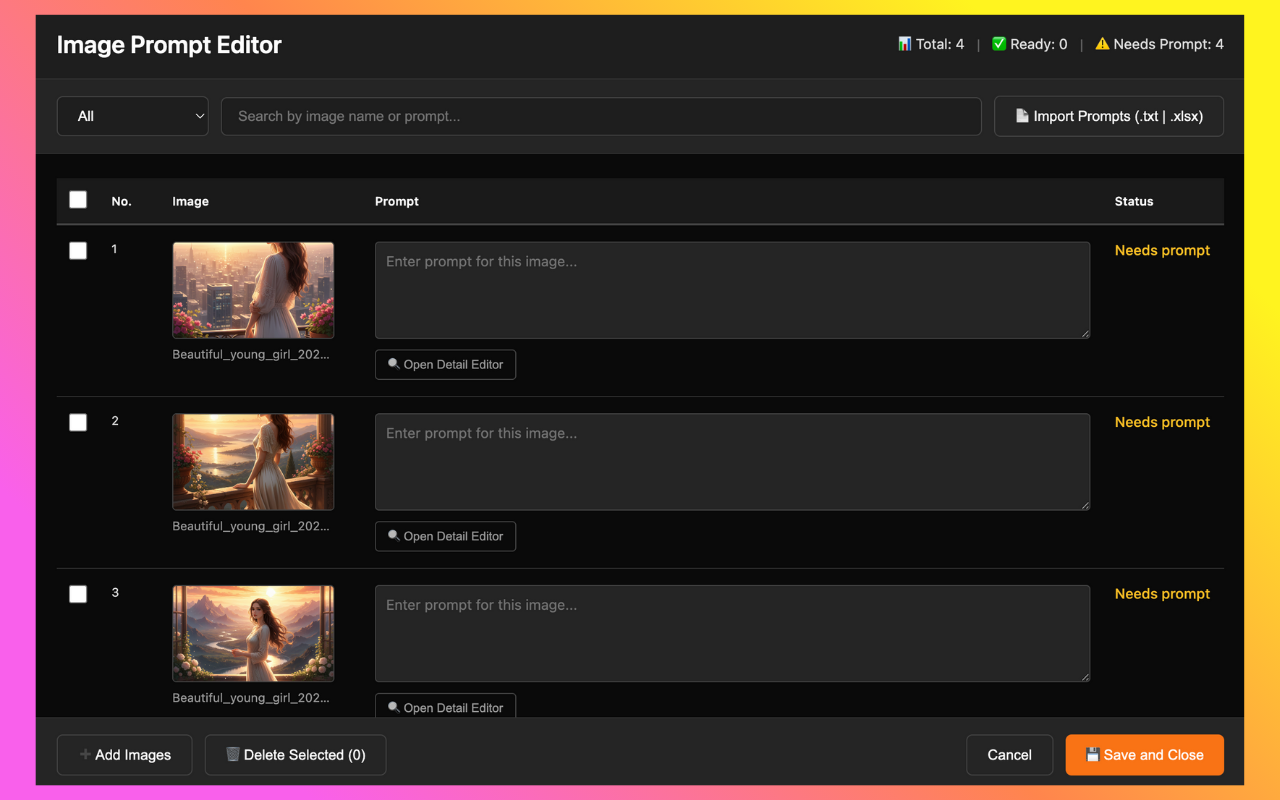Click the floppy disk icon on Save and Close
Viewport: 1280px width, 800px height.
(1092, 755)
